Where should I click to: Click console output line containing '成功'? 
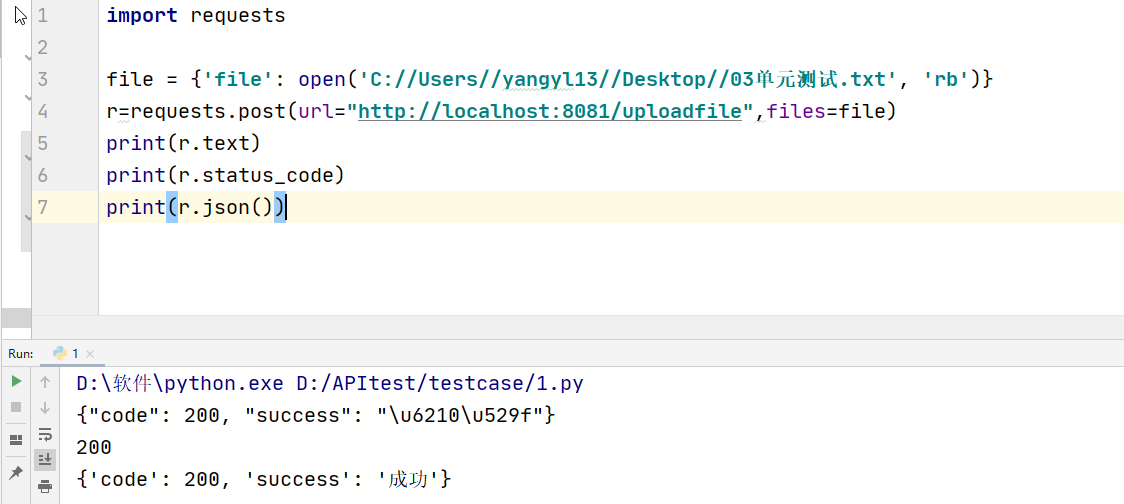click(264, 479)
